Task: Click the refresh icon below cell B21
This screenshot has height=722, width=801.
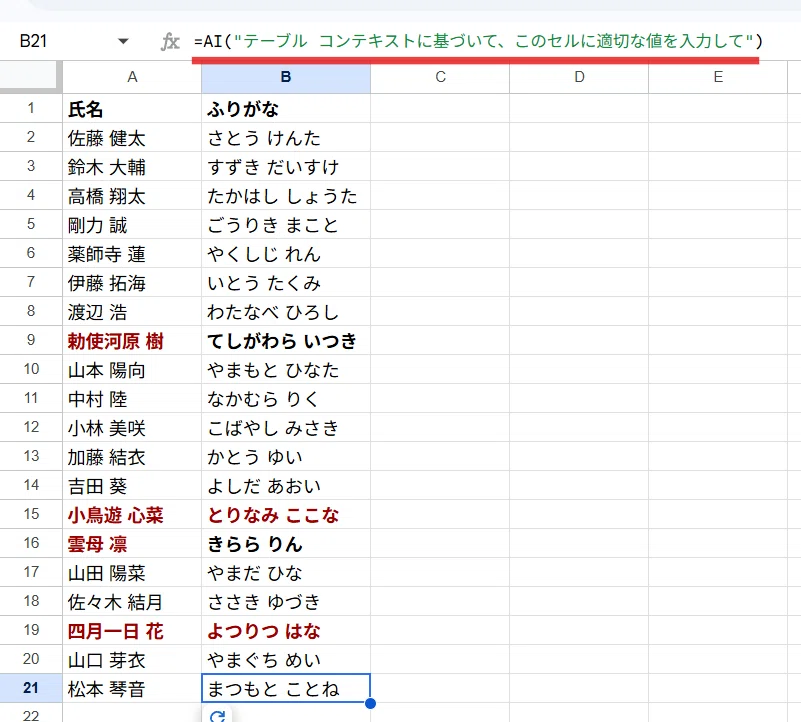Action: 217,716
